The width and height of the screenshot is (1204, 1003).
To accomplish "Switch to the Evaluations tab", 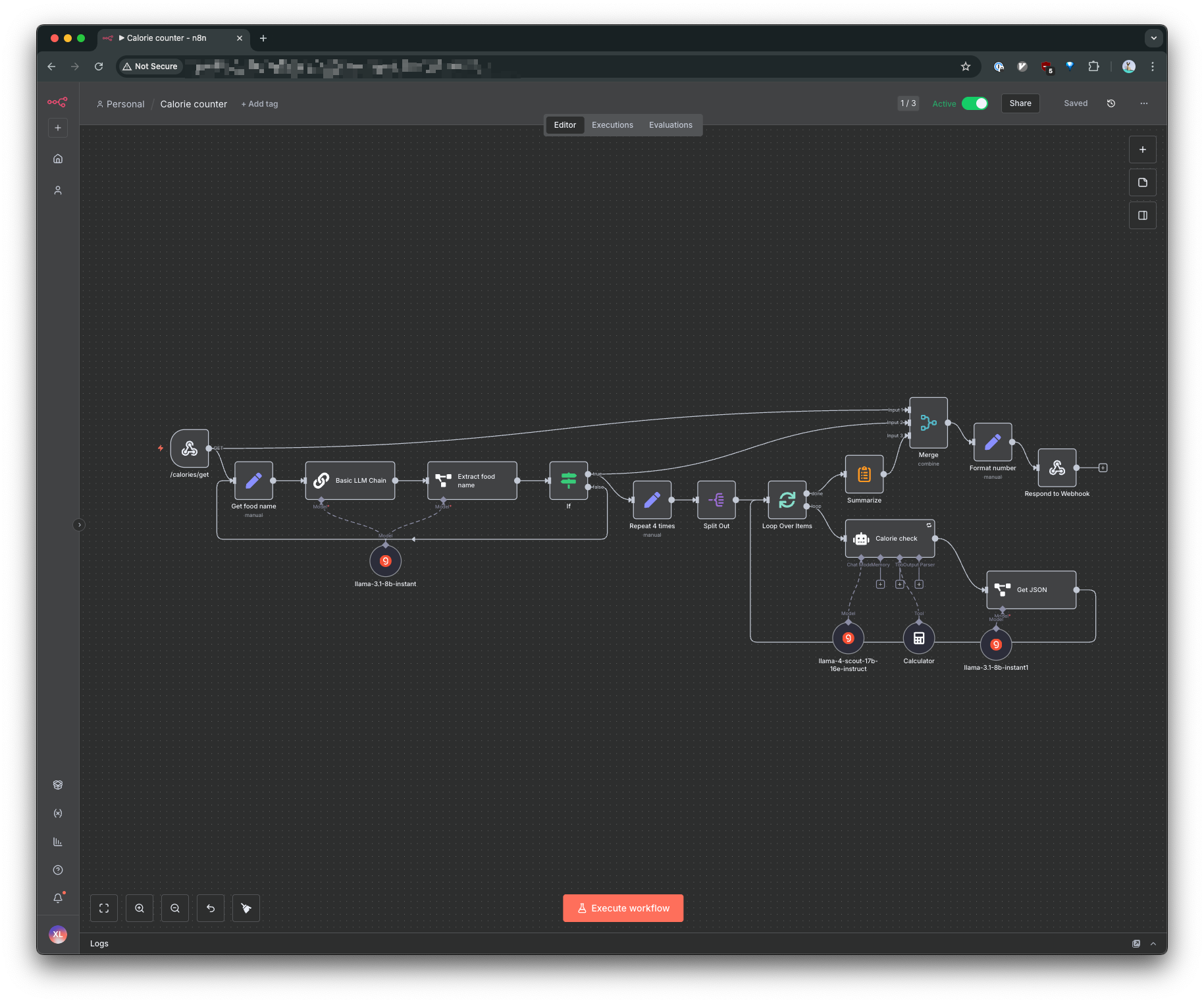I will [670, 125].
